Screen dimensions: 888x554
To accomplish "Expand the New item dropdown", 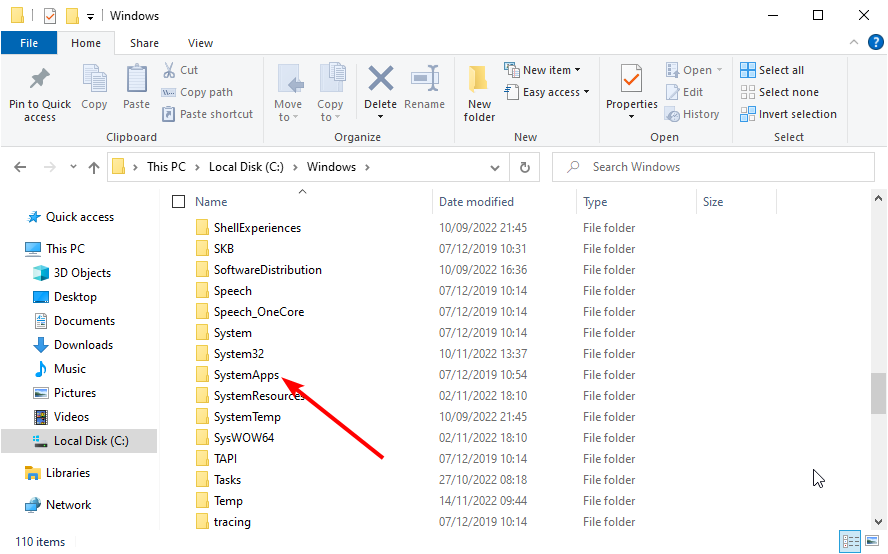I will (x=578, y=70).
